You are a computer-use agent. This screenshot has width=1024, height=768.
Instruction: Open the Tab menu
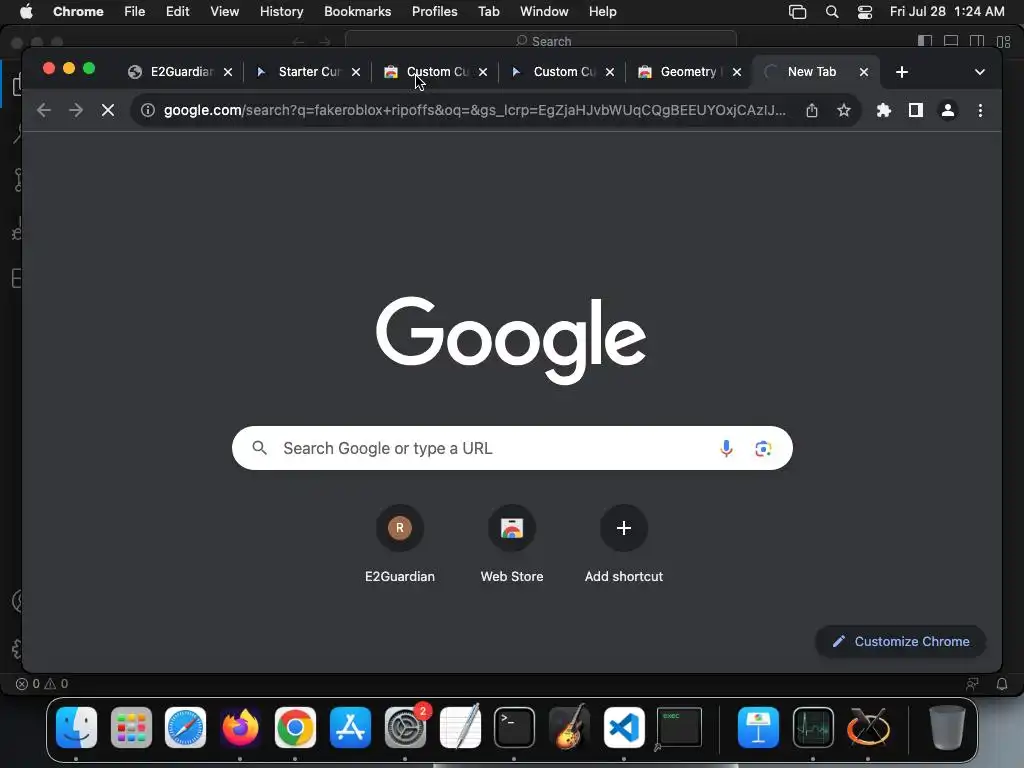(488, 12)
